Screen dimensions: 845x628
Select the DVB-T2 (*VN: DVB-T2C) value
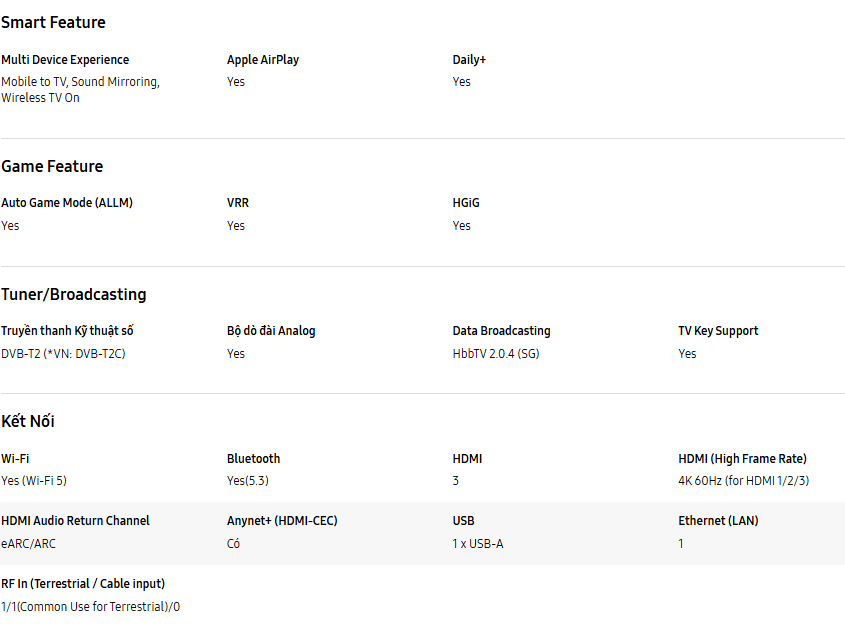click(x=63, y=354)
